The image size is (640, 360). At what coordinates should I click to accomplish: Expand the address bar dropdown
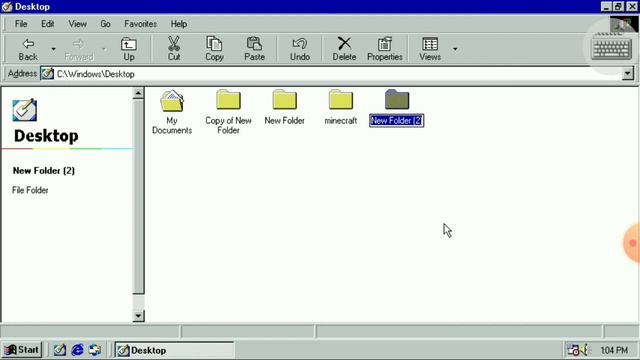(628, 74)
